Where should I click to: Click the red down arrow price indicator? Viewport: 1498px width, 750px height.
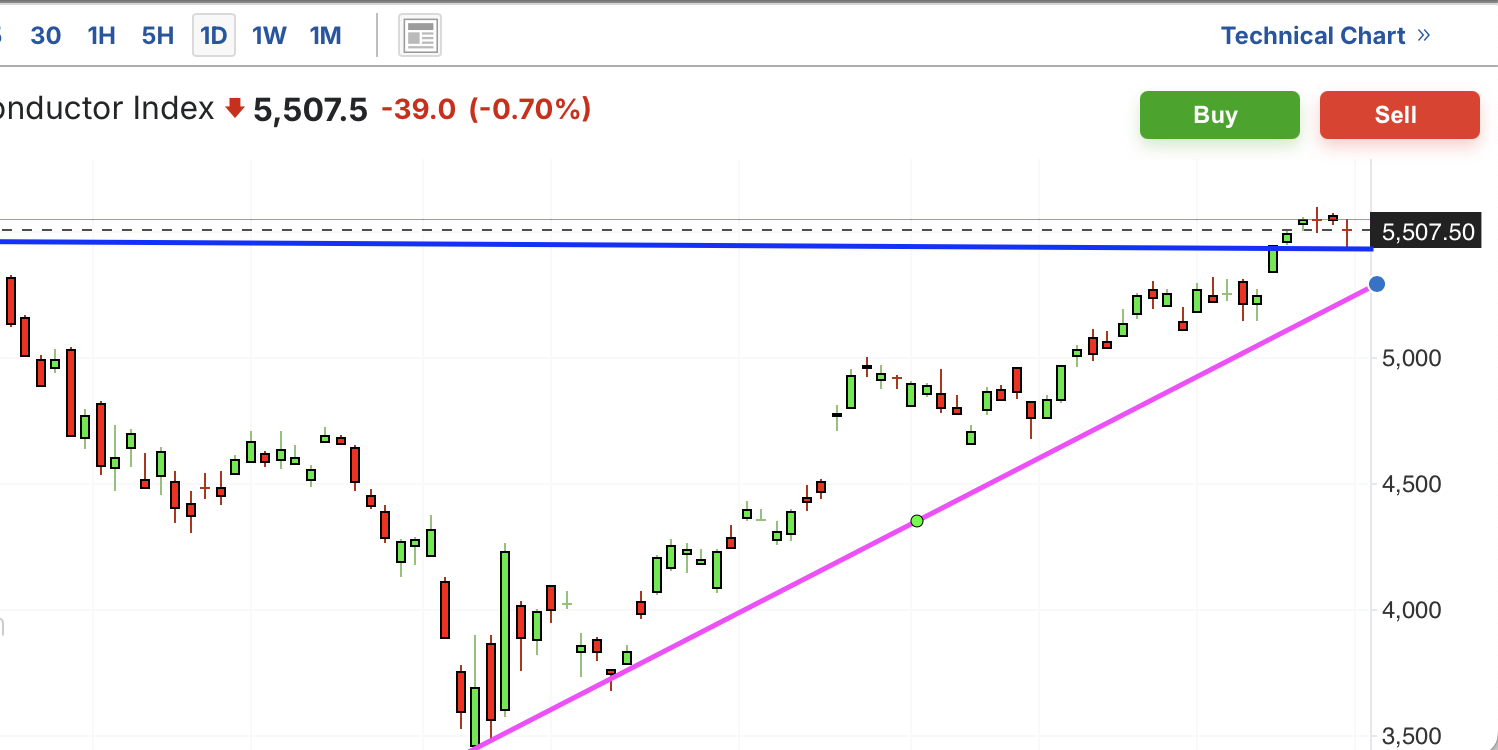235,109
